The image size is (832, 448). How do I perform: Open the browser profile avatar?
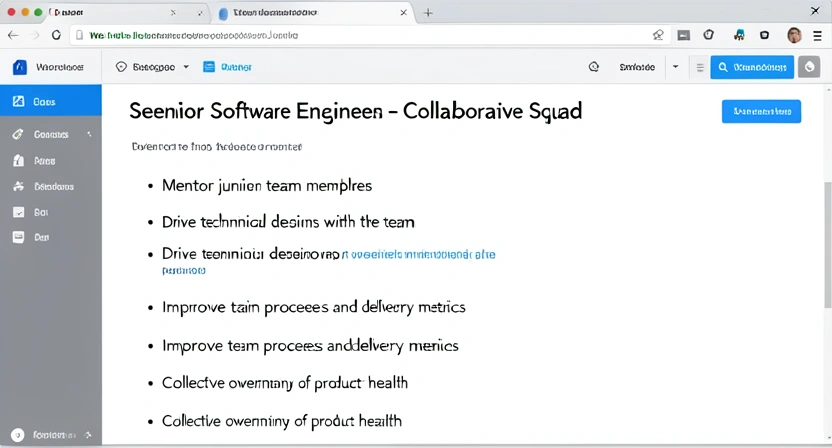pos(794,35)
